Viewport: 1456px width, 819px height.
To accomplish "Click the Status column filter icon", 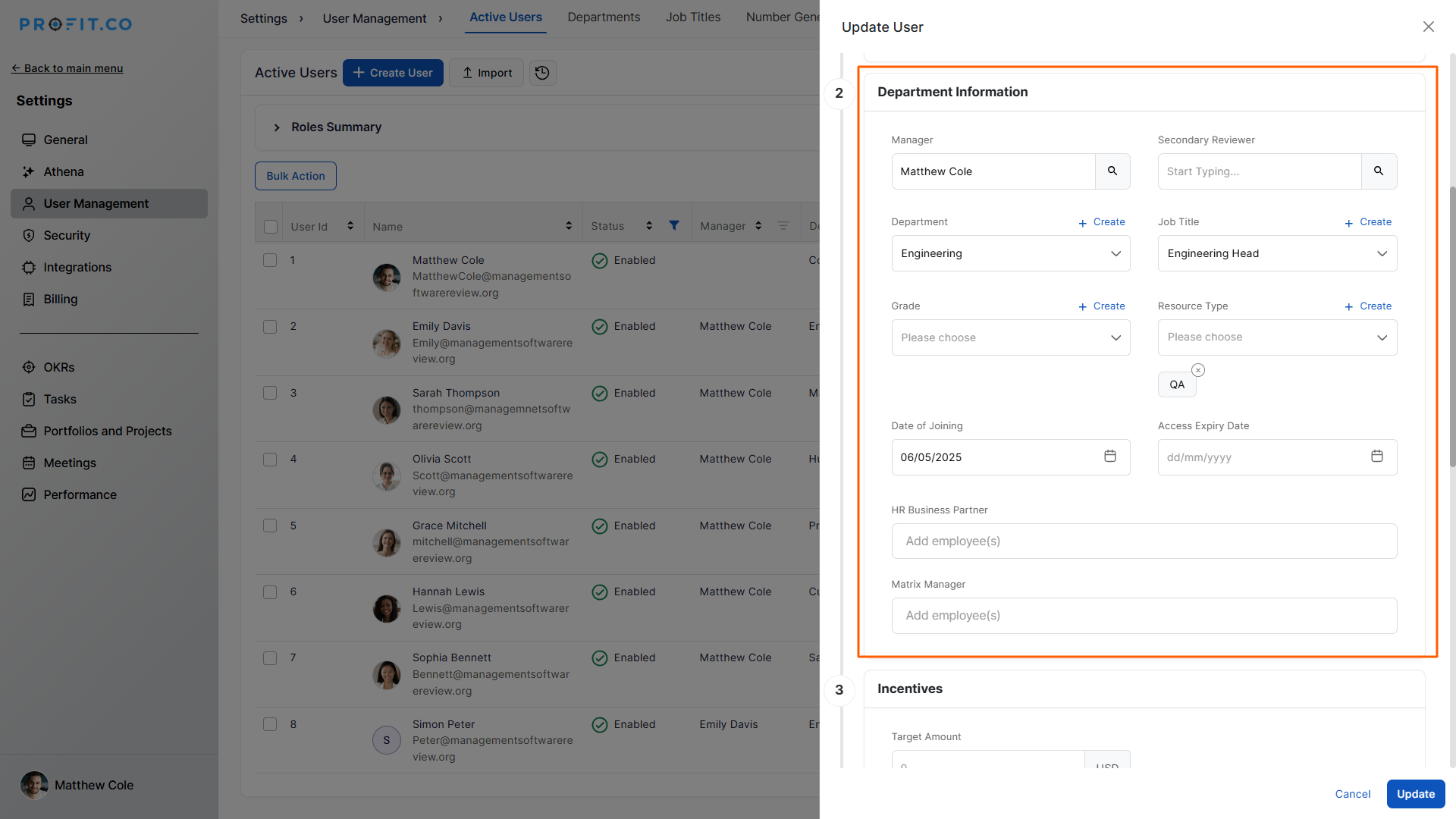I will click(673, 226).
